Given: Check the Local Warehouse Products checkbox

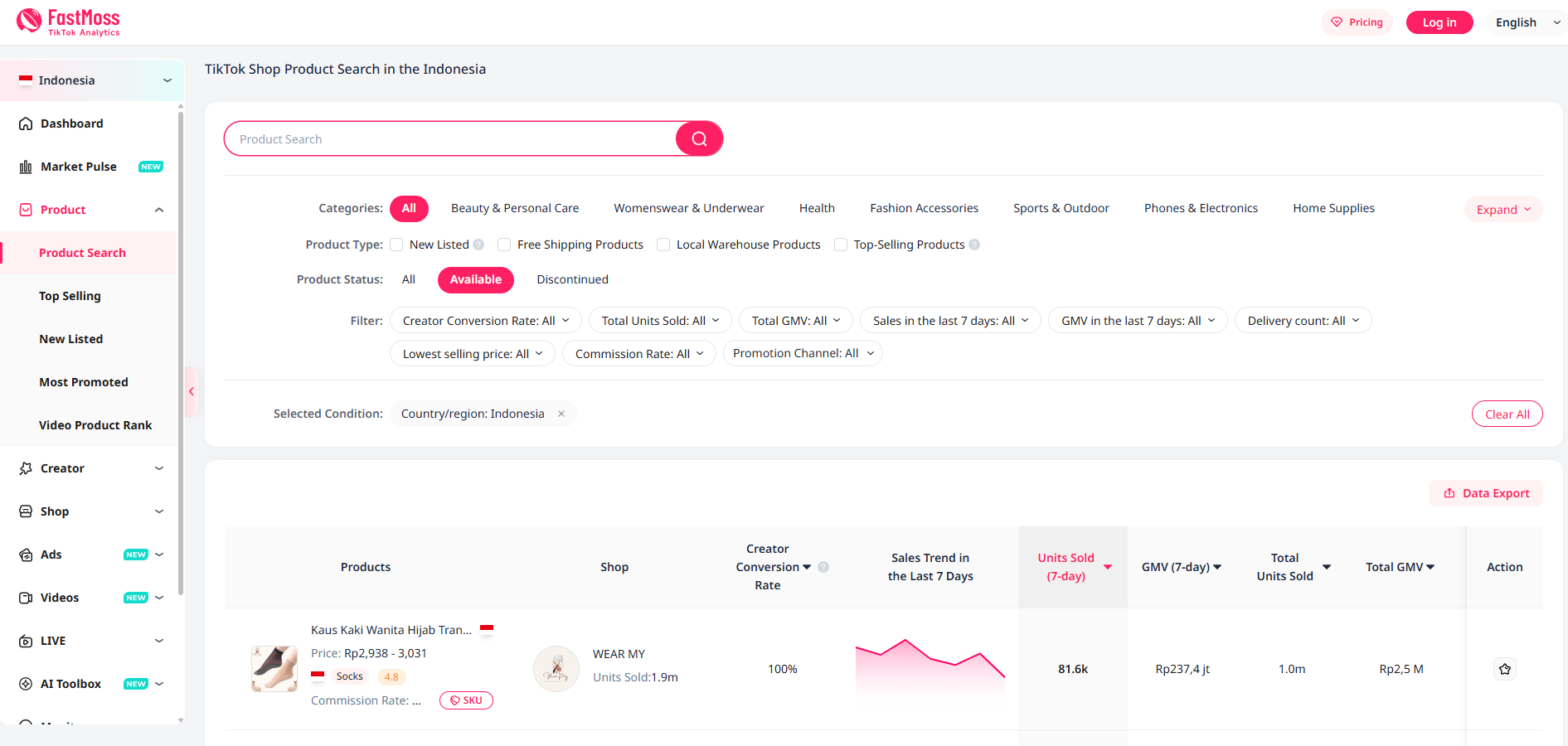Looking at the screenshot, I should point(663,245).
